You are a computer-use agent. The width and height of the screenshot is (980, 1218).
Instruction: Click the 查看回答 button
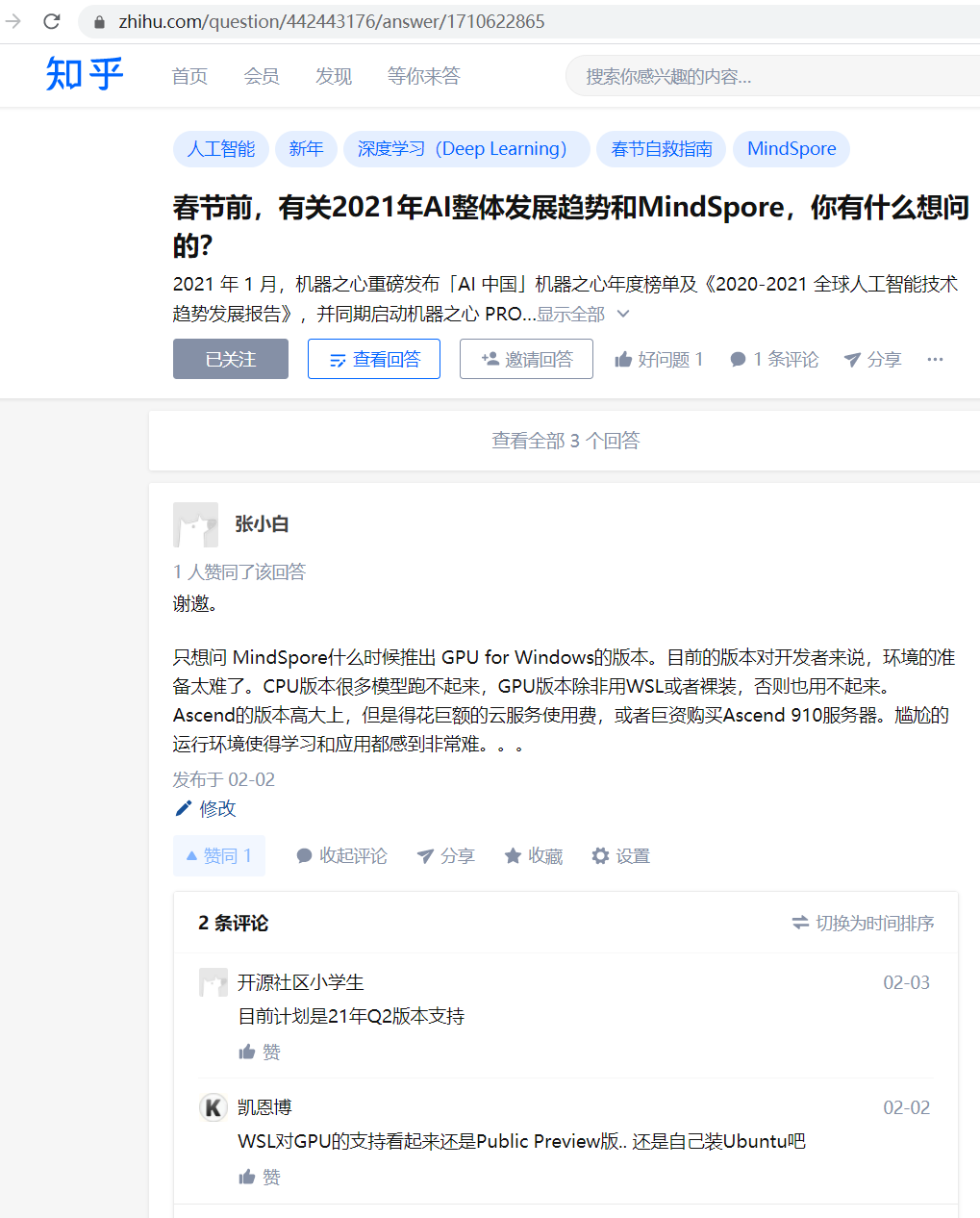pos(374,359)
